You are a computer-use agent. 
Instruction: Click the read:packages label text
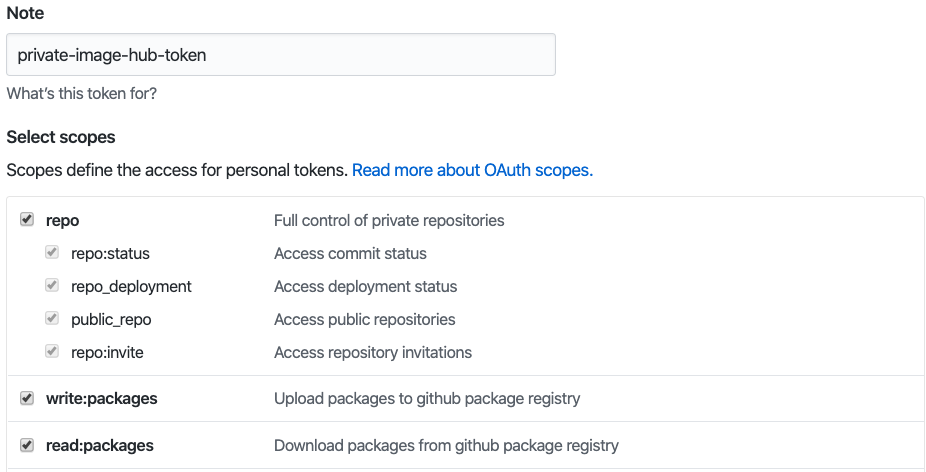click(x=100, y=445)
